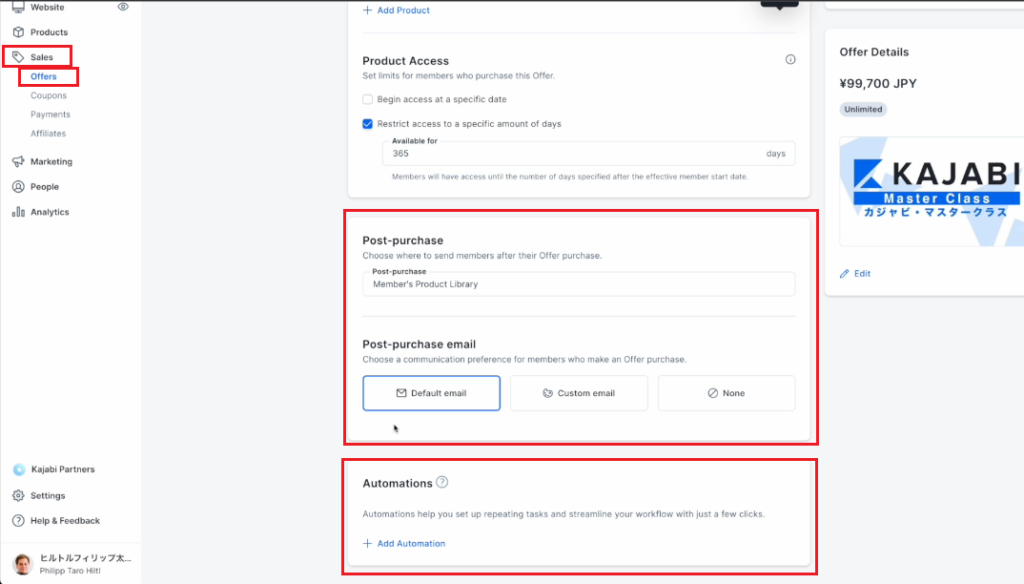Click the Marketing megaphone icon
Viewport: 1024px width, 584px height.
click(18, 161)
